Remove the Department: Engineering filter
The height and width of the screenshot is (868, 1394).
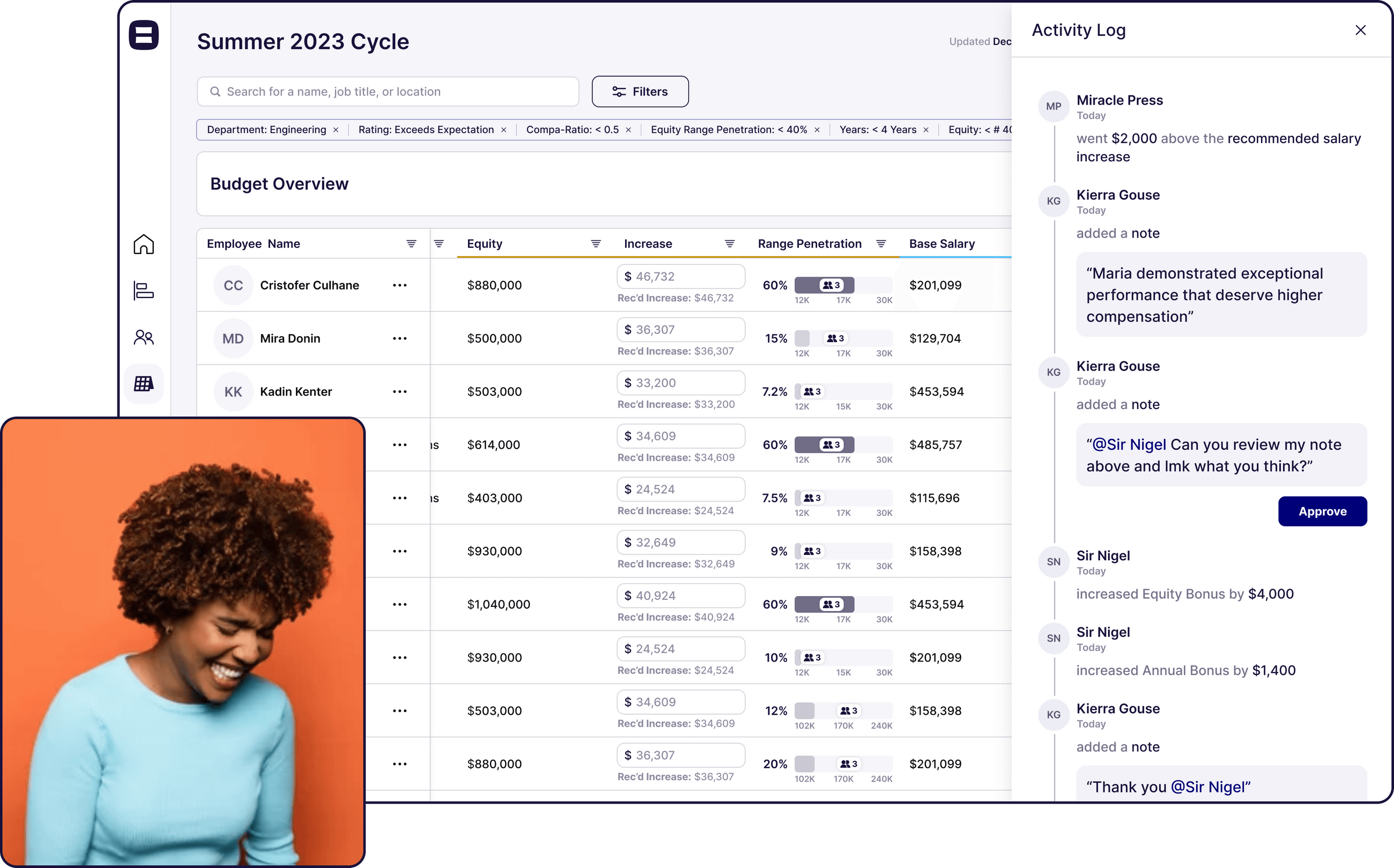pyautogui.click(x=337, y=130)
